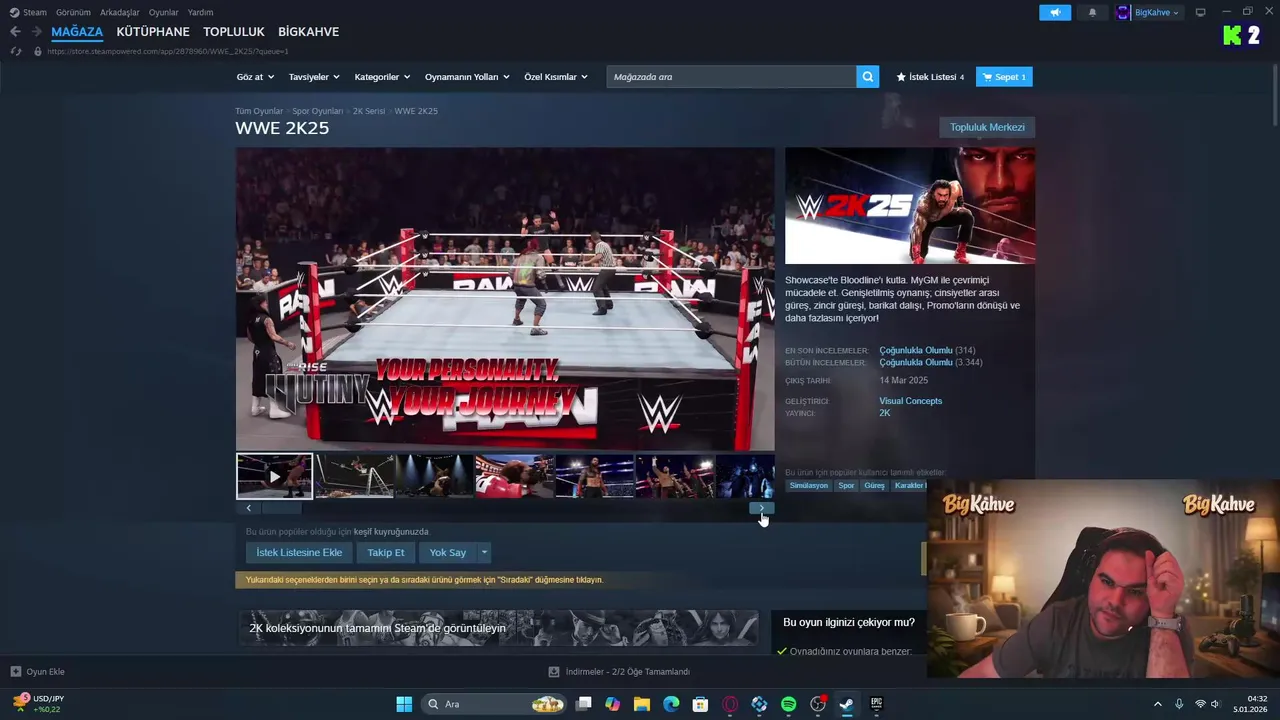Expand the Kategoriler dropdown
The height and width of the screenshot is (720, 1280).
click(382, 77)
